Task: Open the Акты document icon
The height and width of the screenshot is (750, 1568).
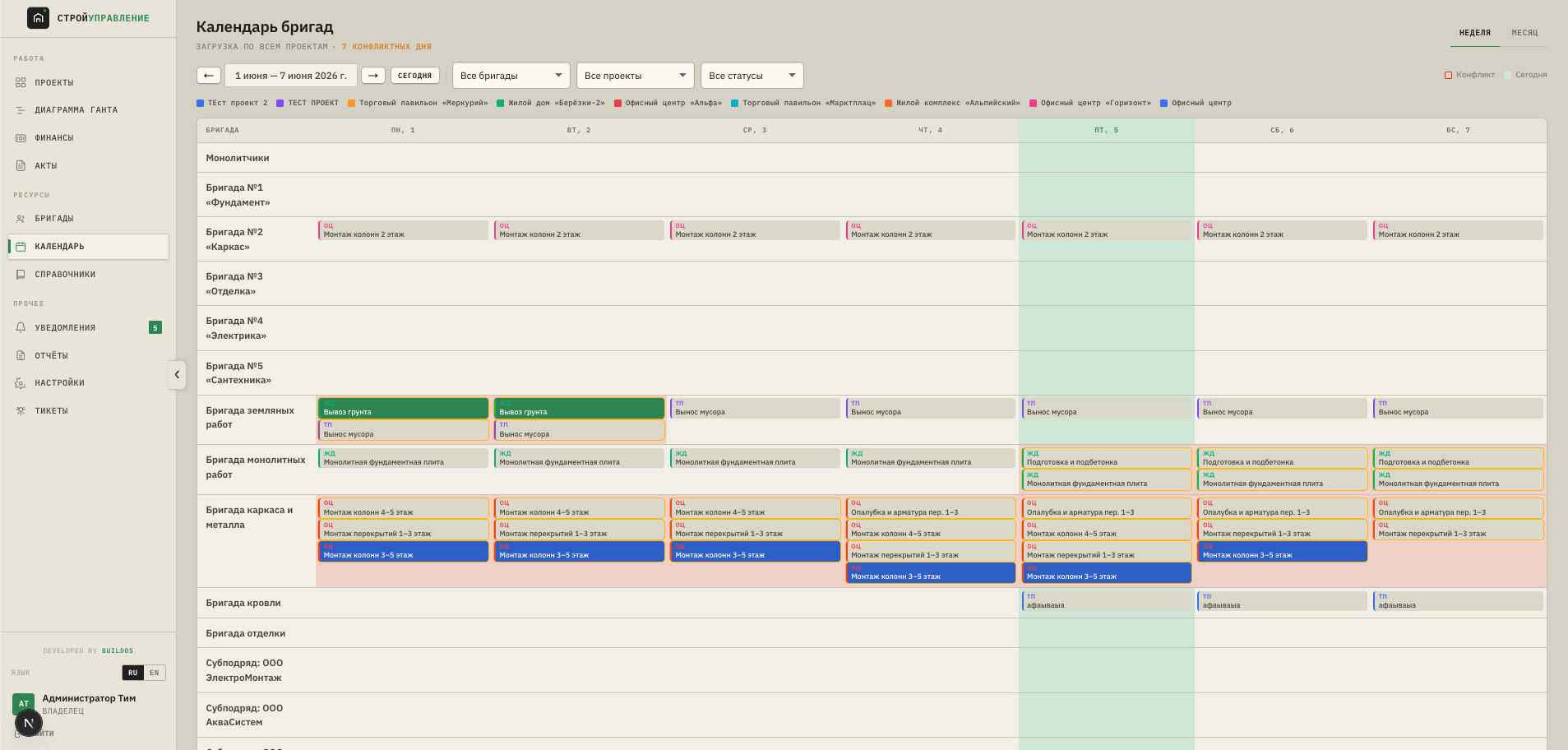Action: coord(21,166)
